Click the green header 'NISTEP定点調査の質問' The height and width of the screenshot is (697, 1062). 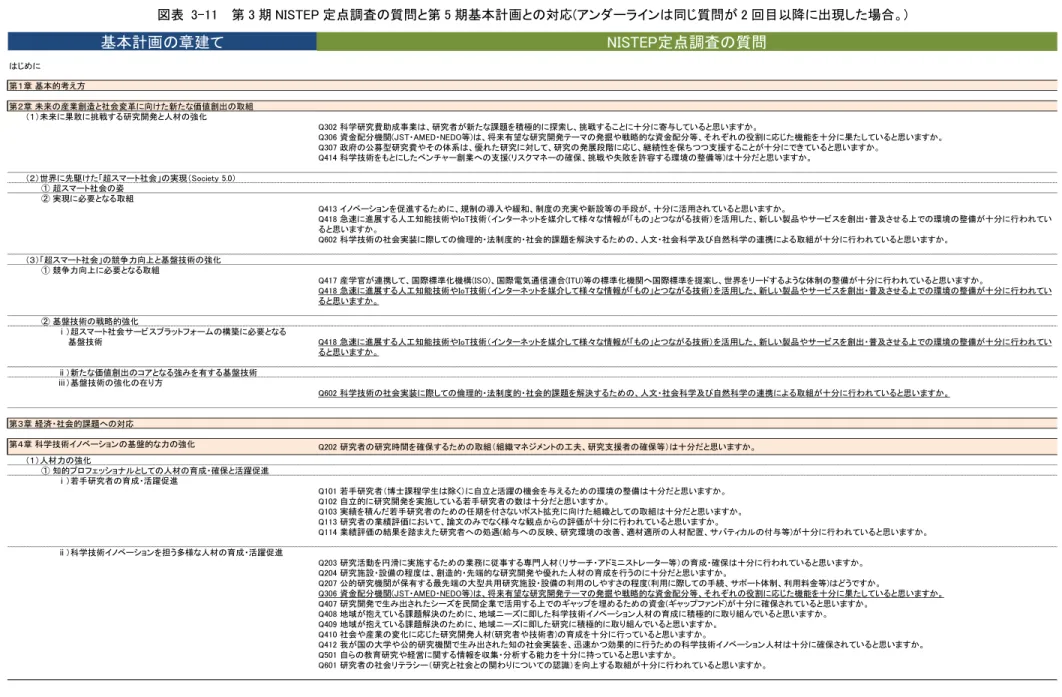[x=686, y=41]
